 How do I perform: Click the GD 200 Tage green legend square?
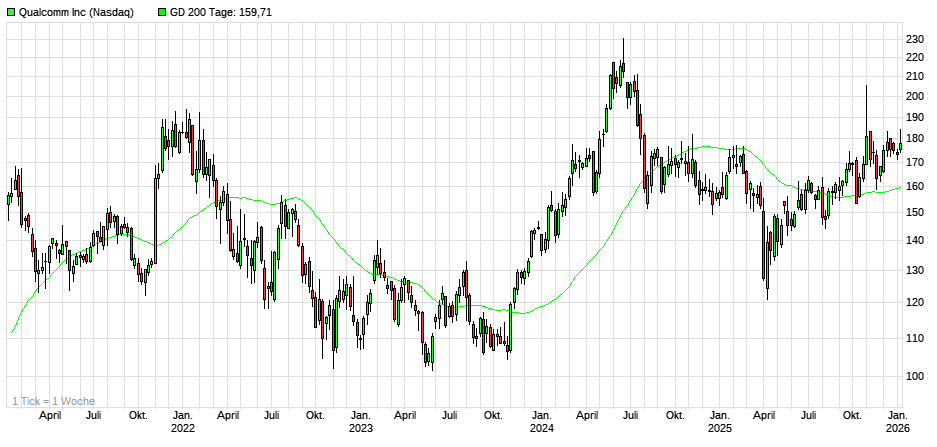click(x=164, y=13)
